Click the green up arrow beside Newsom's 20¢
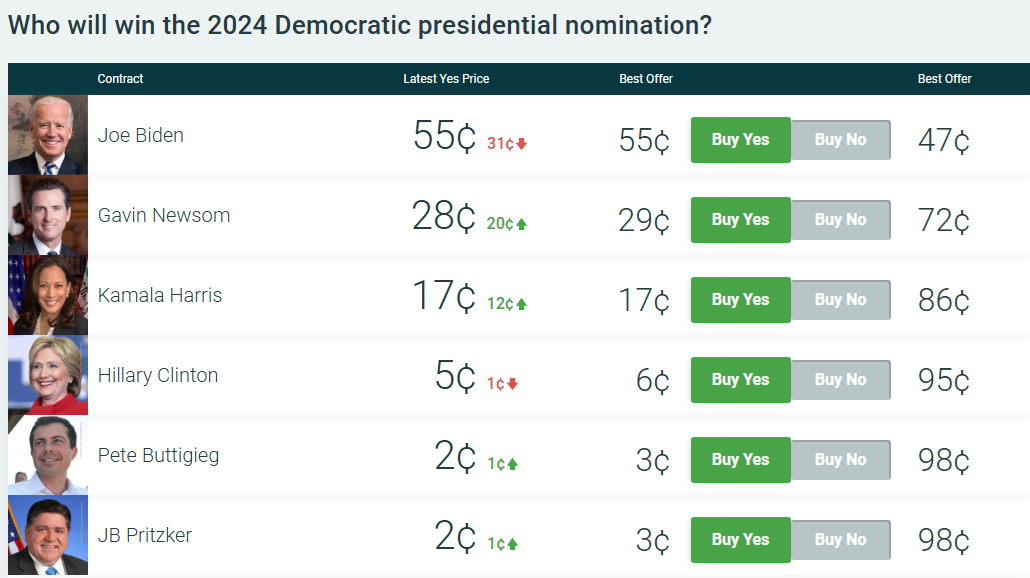This screenshot has height=578, width=1030. pos(522,224)
